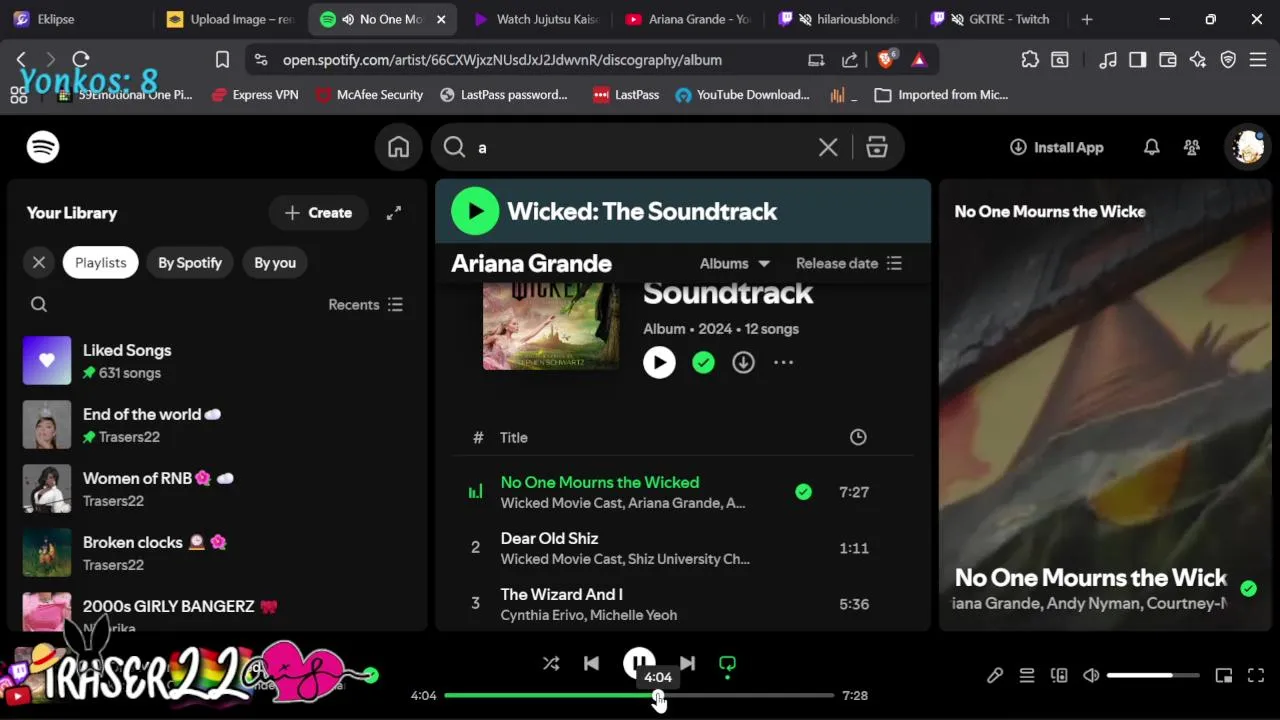1280x720 pixels.
Task: Select track Dear Old Shiz
Action: (549, 538)
